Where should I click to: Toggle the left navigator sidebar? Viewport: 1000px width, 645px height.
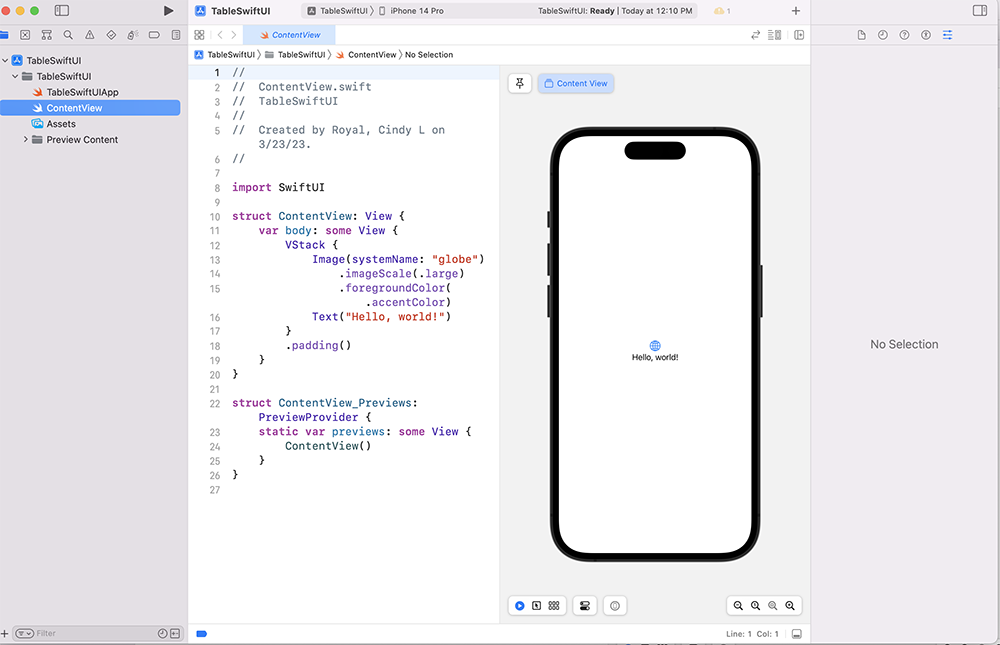(x=62, y=11)
